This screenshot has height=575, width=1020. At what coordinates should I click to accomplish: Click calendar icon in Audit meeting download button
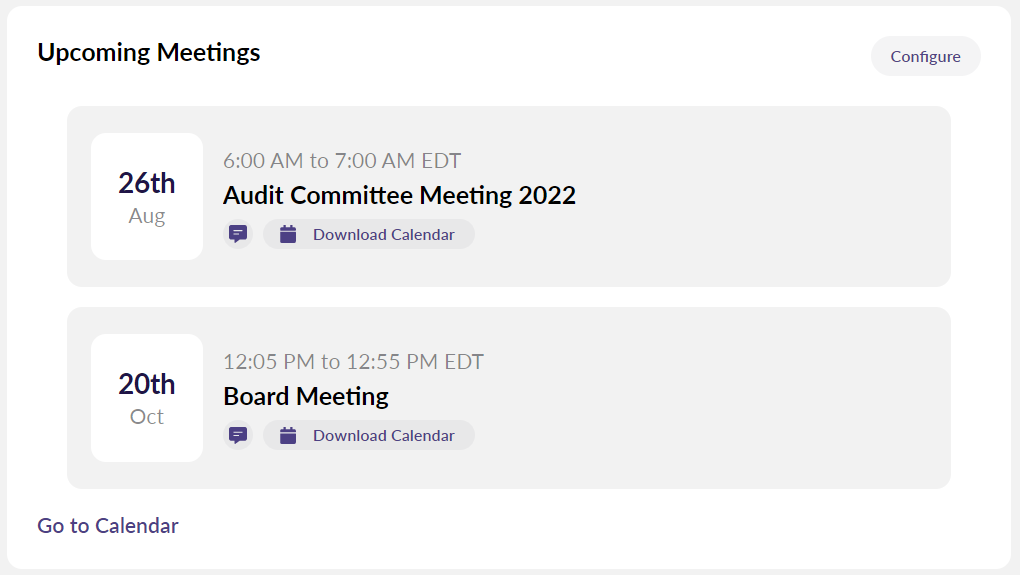pyautogui.click(x=288, y=235)
